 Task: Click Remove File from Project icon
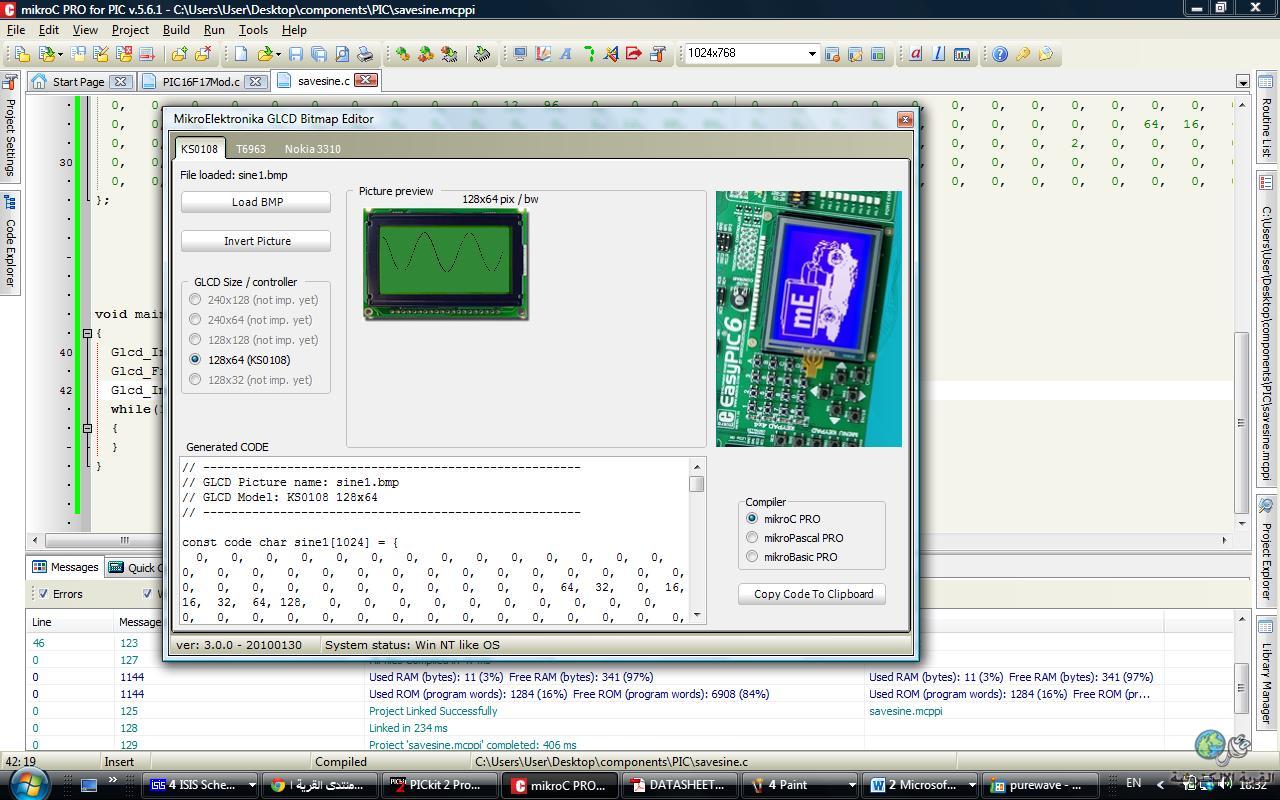point(203,54)
